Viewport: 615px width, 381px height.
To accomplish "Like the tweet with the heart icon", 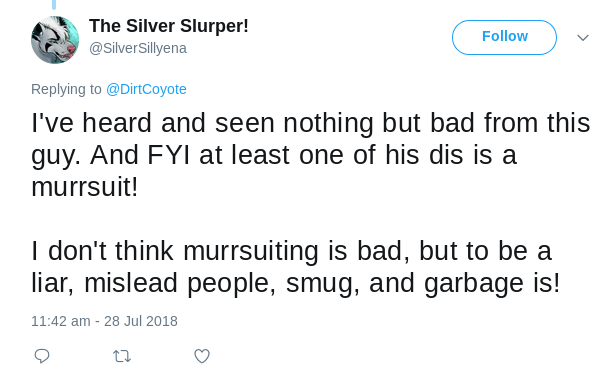I will point(202,356).
